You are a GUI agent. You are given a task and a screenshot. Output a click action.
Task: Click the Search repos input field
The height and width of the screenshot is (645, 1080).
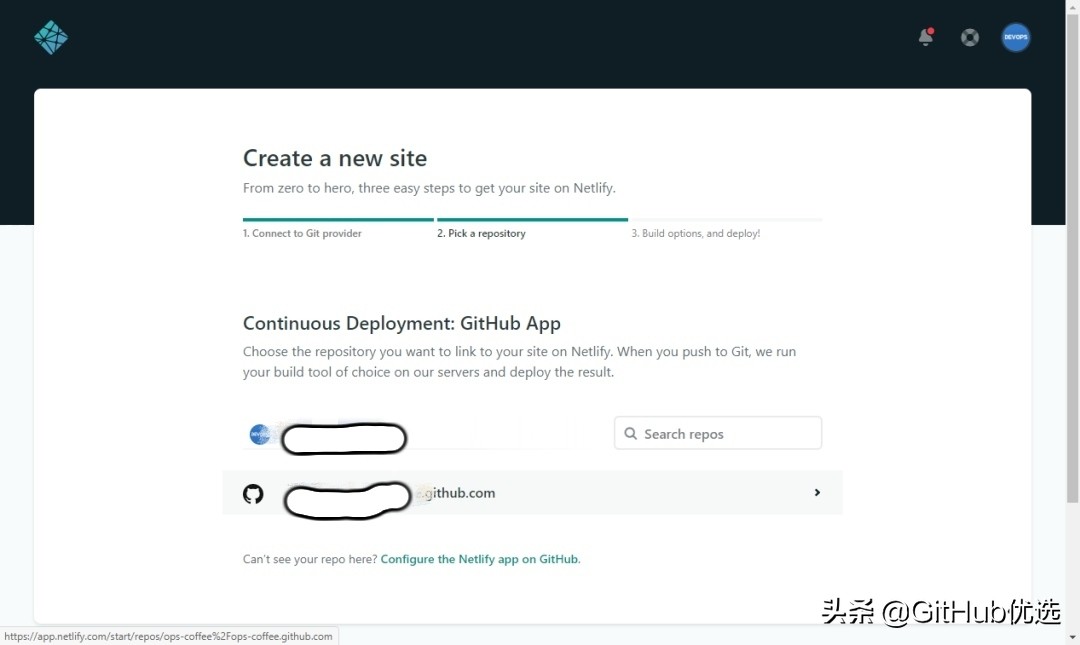tap(718, 433)
